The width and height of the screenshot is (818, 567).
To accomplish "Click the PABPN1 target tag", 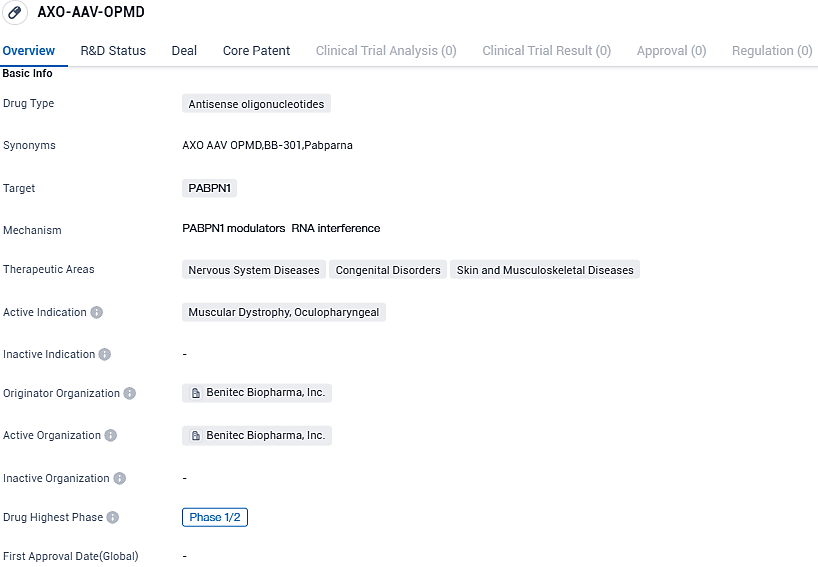I will click(209, 188).
